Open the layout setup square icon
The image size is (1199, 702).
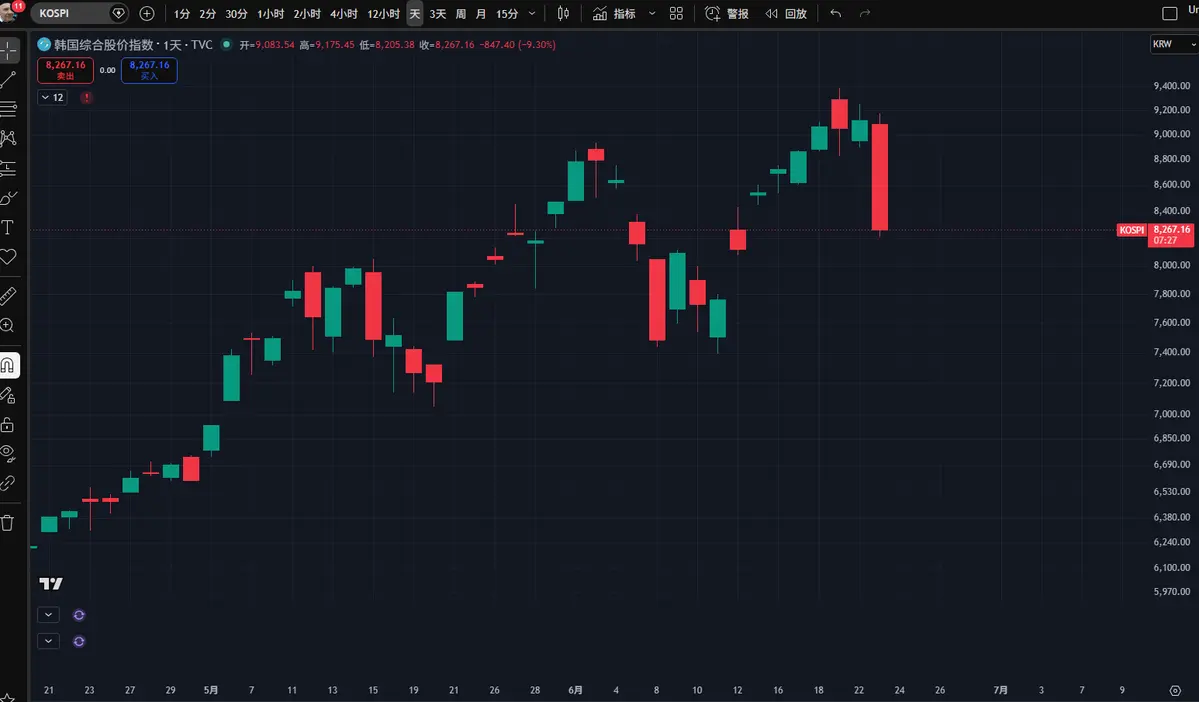pyautogui.click(x=1169, y=14)
